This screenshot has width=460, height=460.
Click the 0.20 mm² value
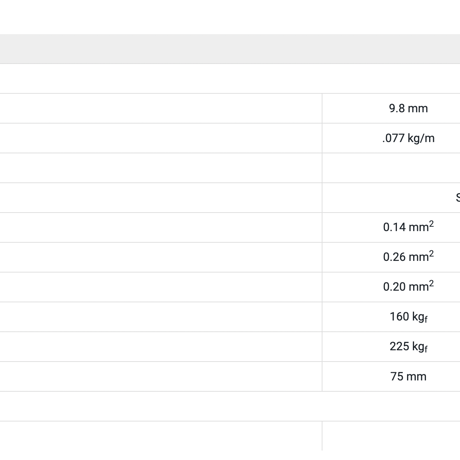(x=408, y=286)
